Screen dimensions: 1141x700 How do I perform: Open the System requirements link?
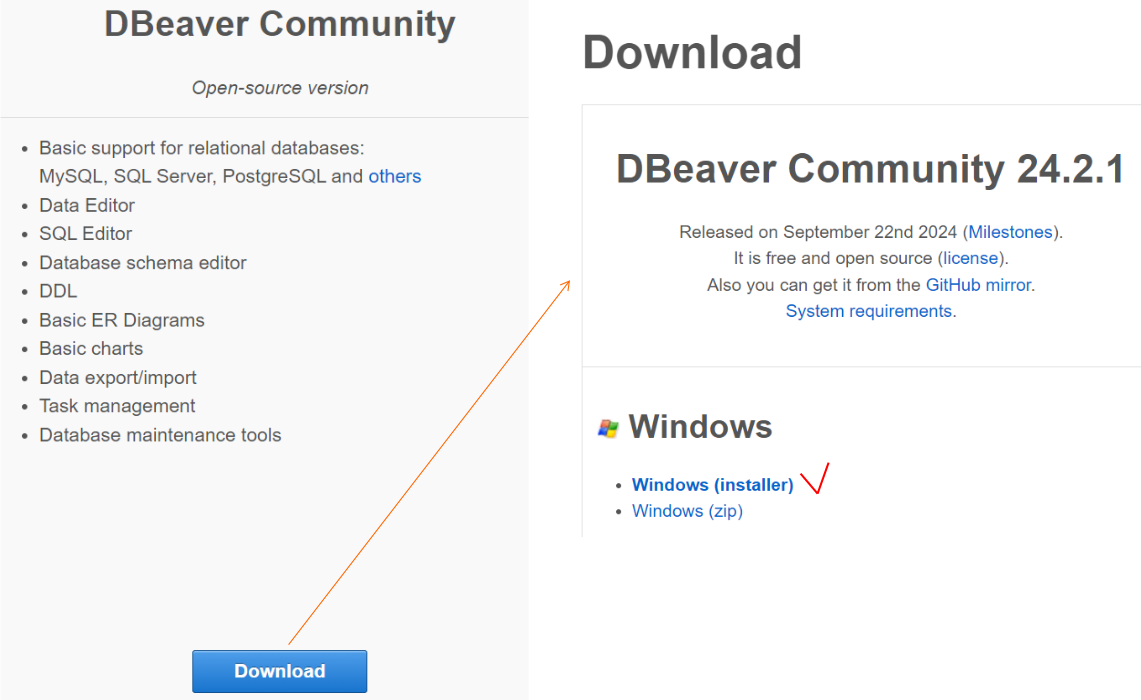pos(869,311)
